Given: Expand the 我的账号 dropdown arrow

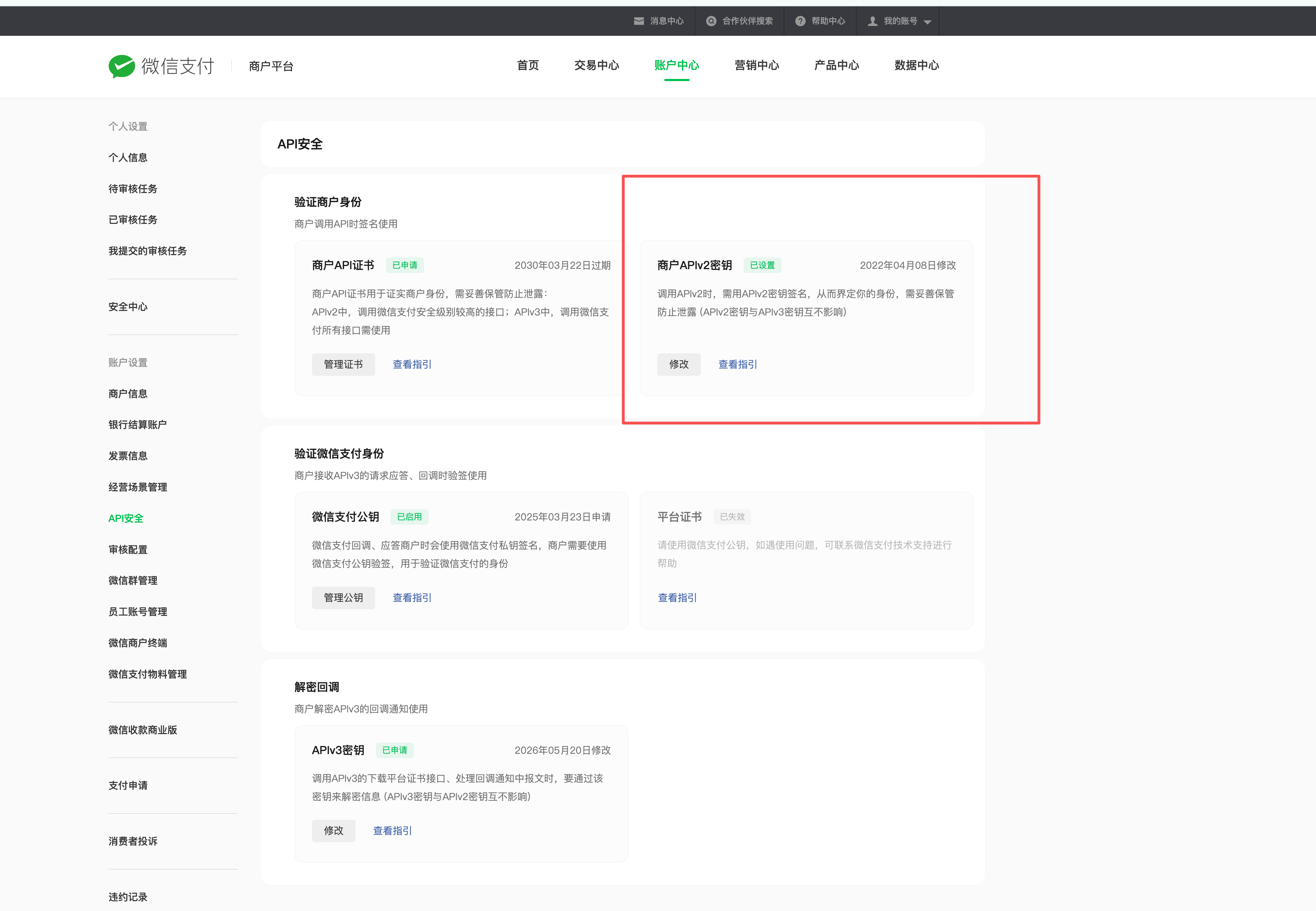Looking at the screenshot, I should 928,22.
